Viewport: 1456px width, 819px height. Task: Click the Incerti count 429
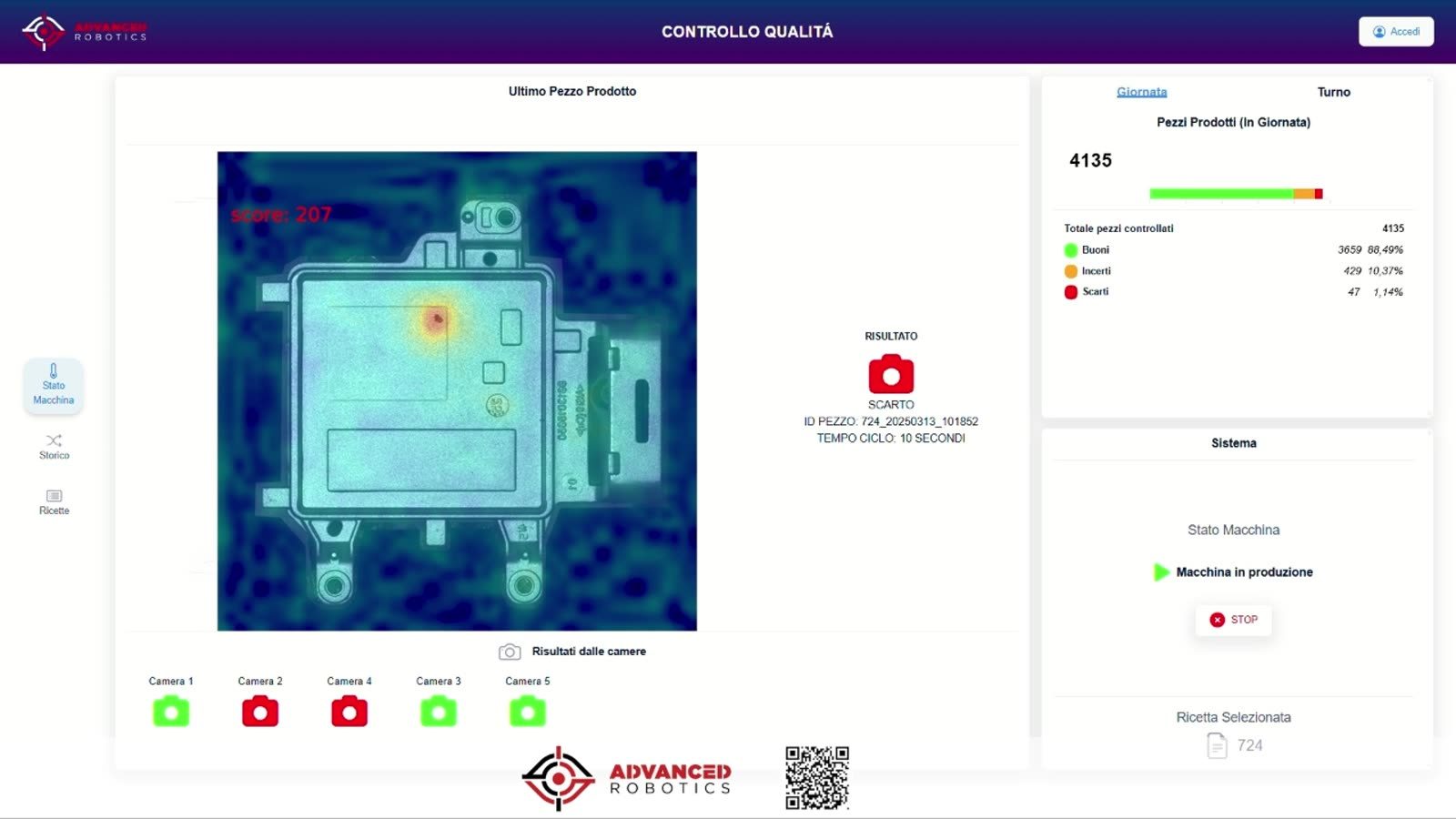coord(1352,271)
